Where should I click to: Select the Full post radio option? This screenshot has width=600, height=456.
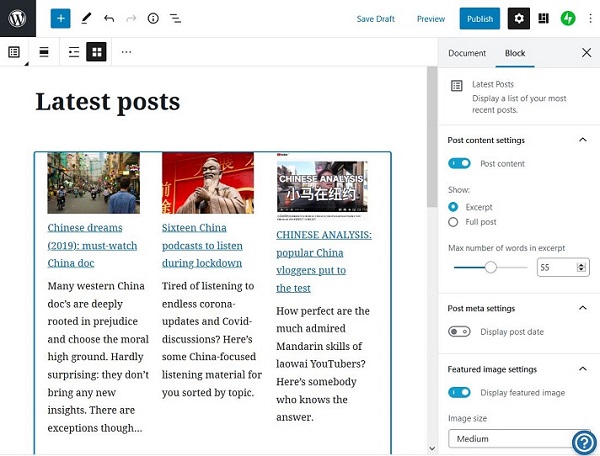(x=453, y=222)
